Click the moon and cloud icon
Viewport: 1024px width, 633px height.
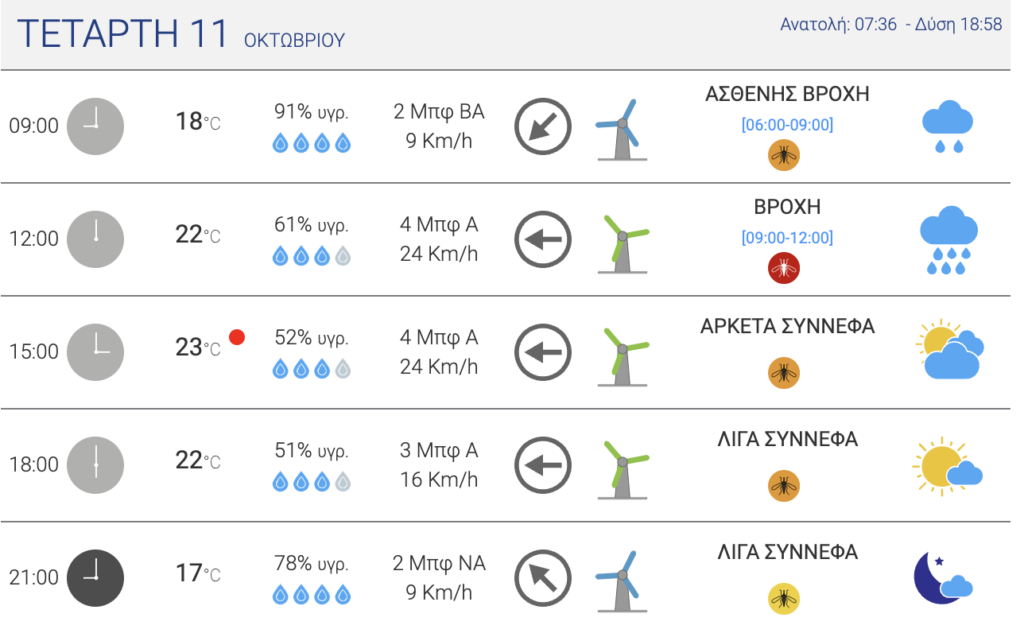(943, 577)
